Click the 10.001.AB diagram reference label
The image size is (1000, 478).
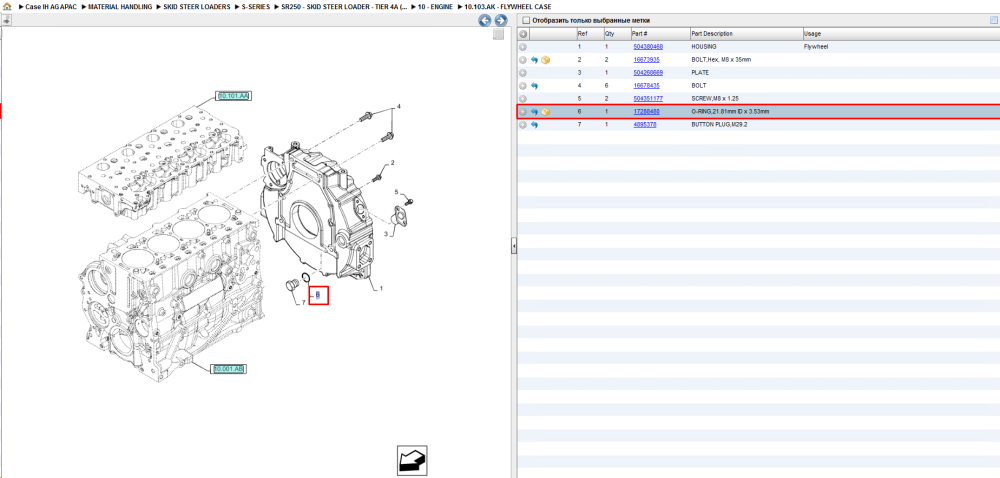click(x=228, y=369)
